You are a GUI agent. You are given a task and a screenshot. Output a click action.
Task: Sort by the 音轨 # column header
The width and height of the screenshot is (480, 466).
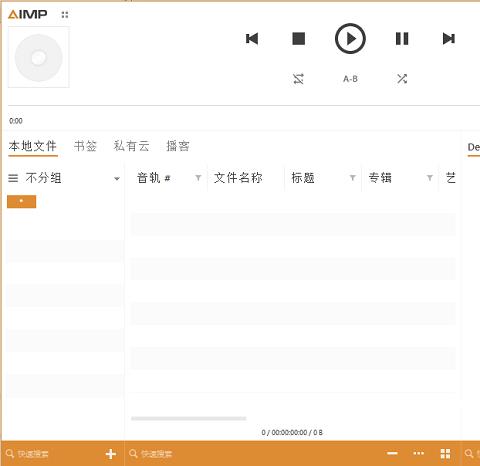(x=154, y=178)
